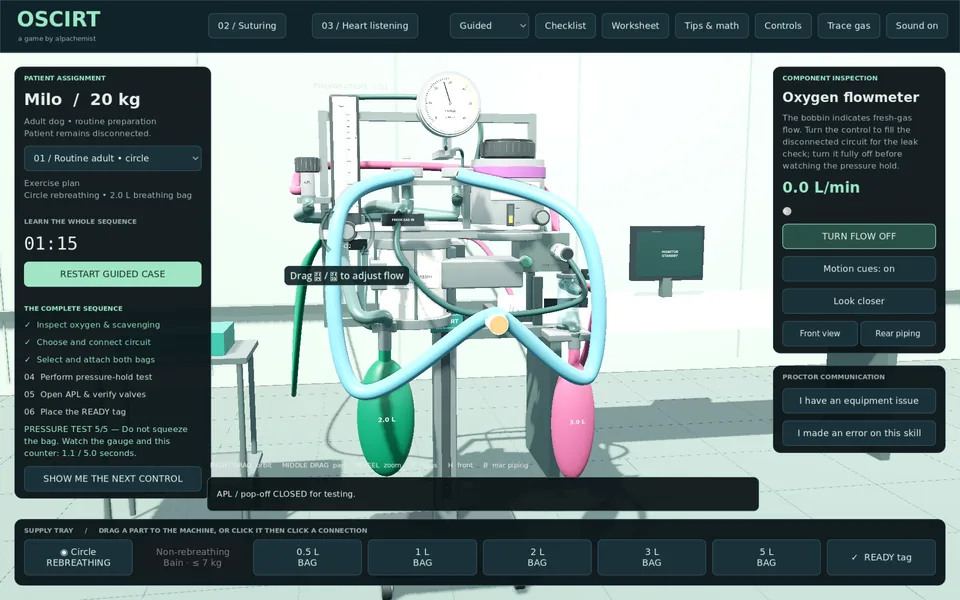
Task: Click the black canister lid on machine
Action: coord(507,149)
